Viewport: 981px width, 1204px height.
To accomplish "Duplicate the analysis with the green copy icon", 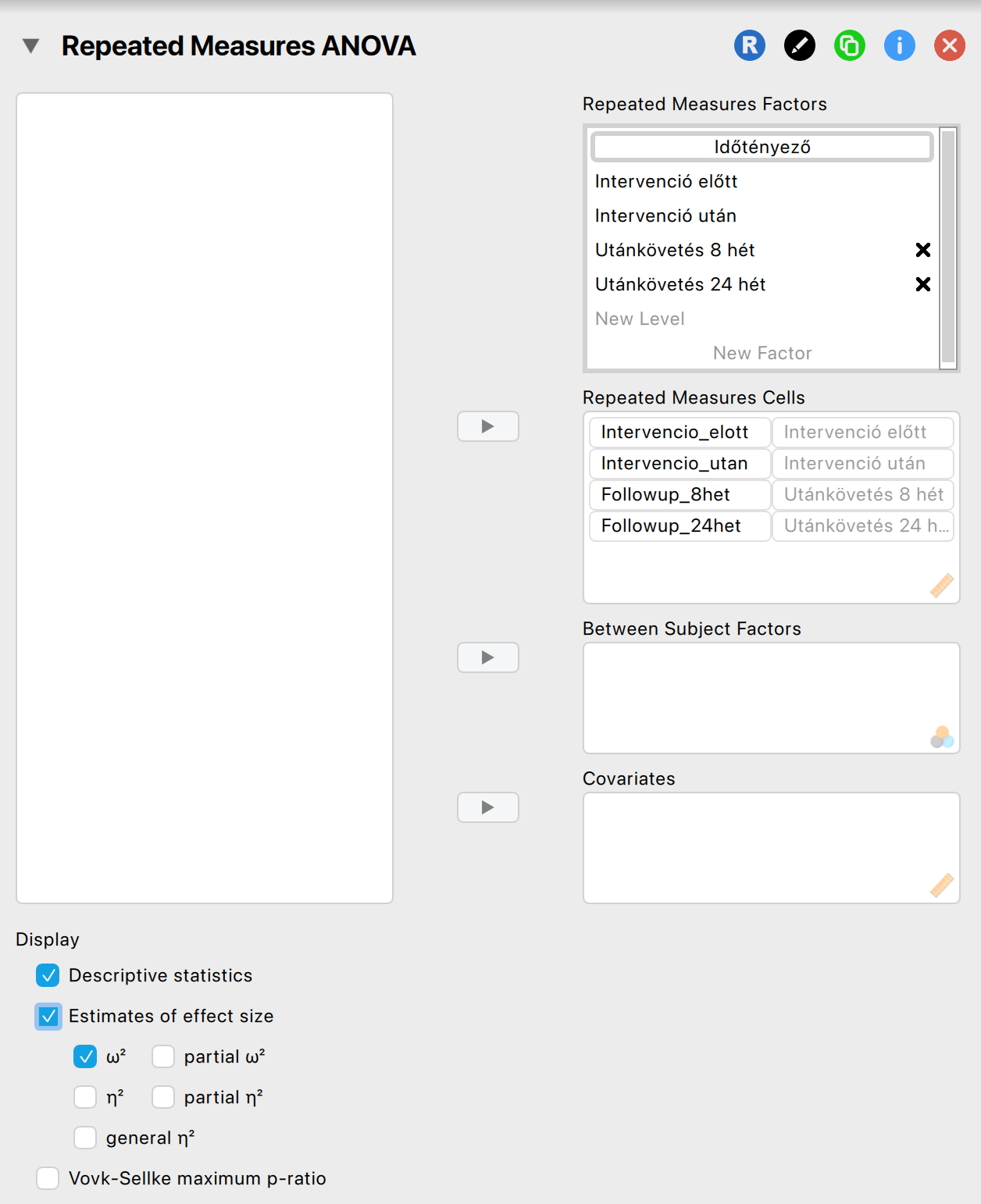I will pyautogui.click(x=850, y=45).
